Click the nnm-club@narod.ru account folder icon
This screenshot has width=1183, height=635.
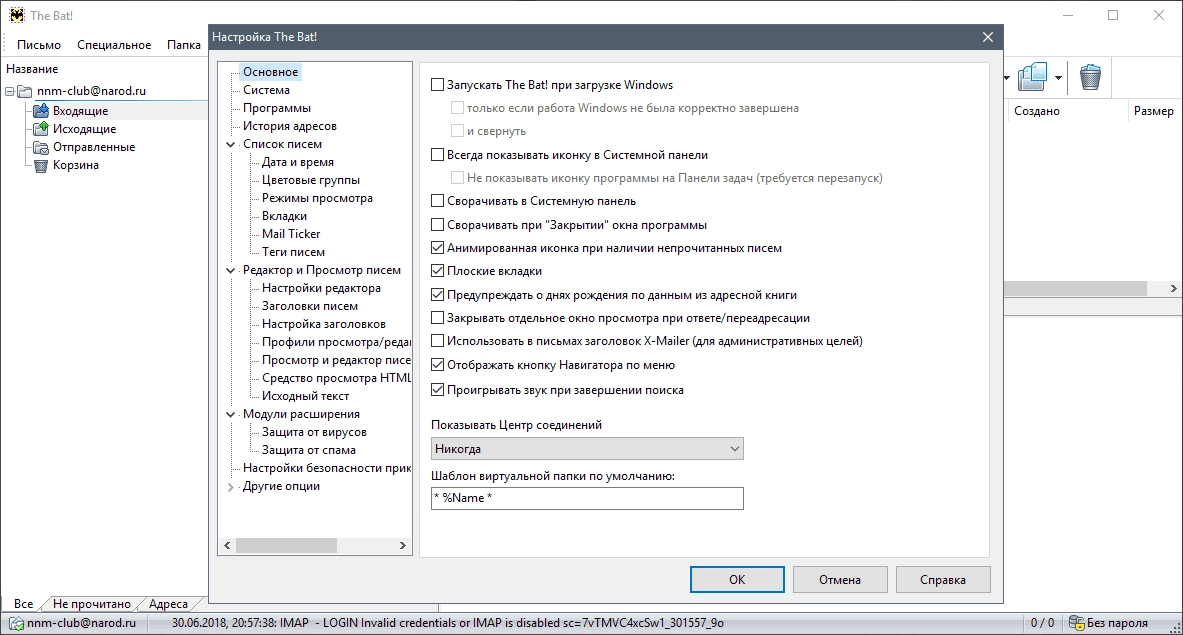[25, 91]
